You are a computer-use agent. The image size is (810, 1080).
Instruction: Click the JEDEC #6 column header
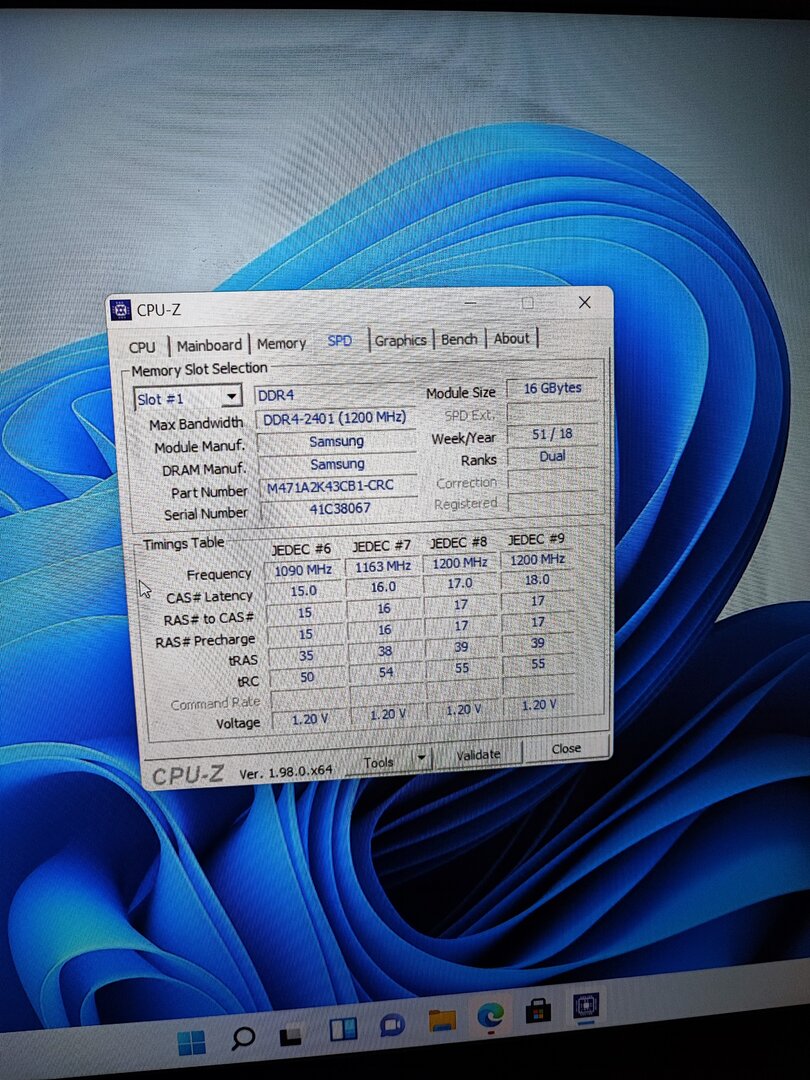point(301,550)
